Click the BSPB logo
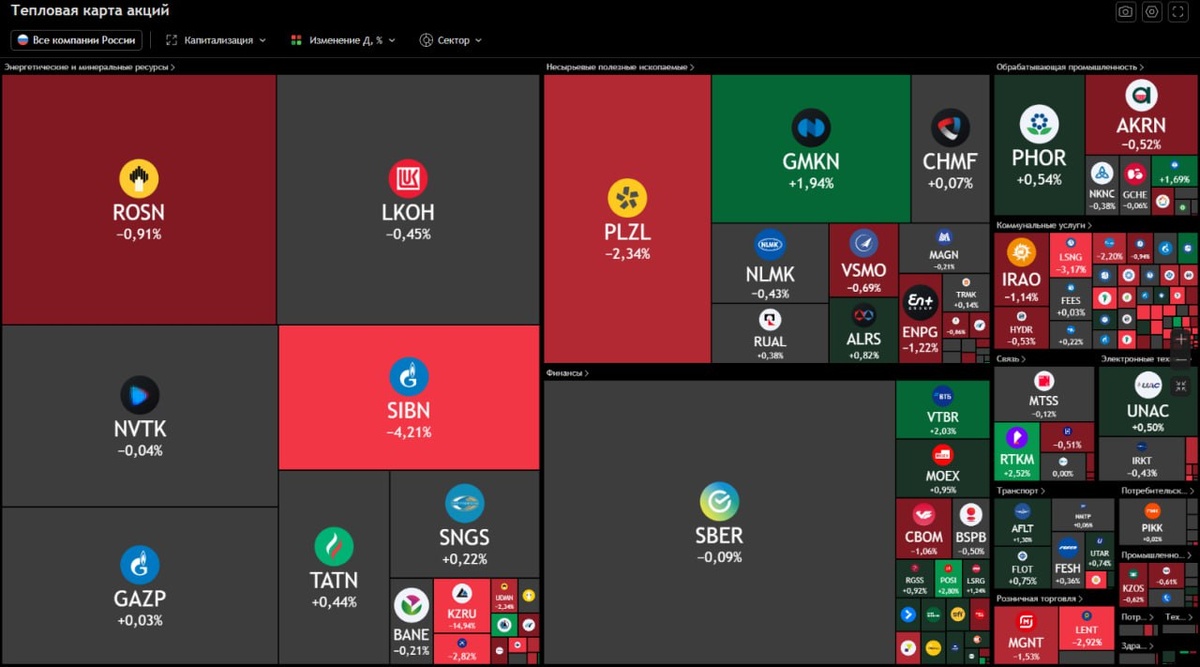Screen dimensions: 1200x667 pyautogui.click(x=970, y=515)
